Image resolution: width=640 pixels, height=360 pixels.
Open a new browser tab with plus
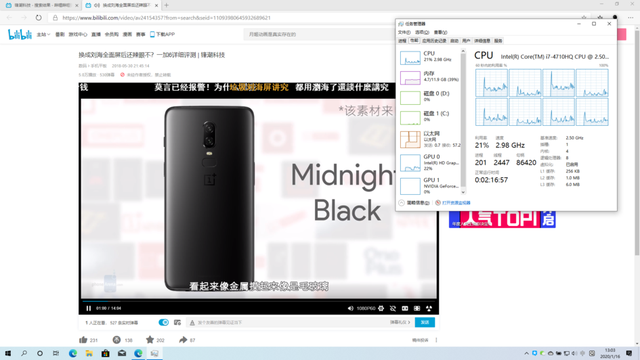pos(167,5)
